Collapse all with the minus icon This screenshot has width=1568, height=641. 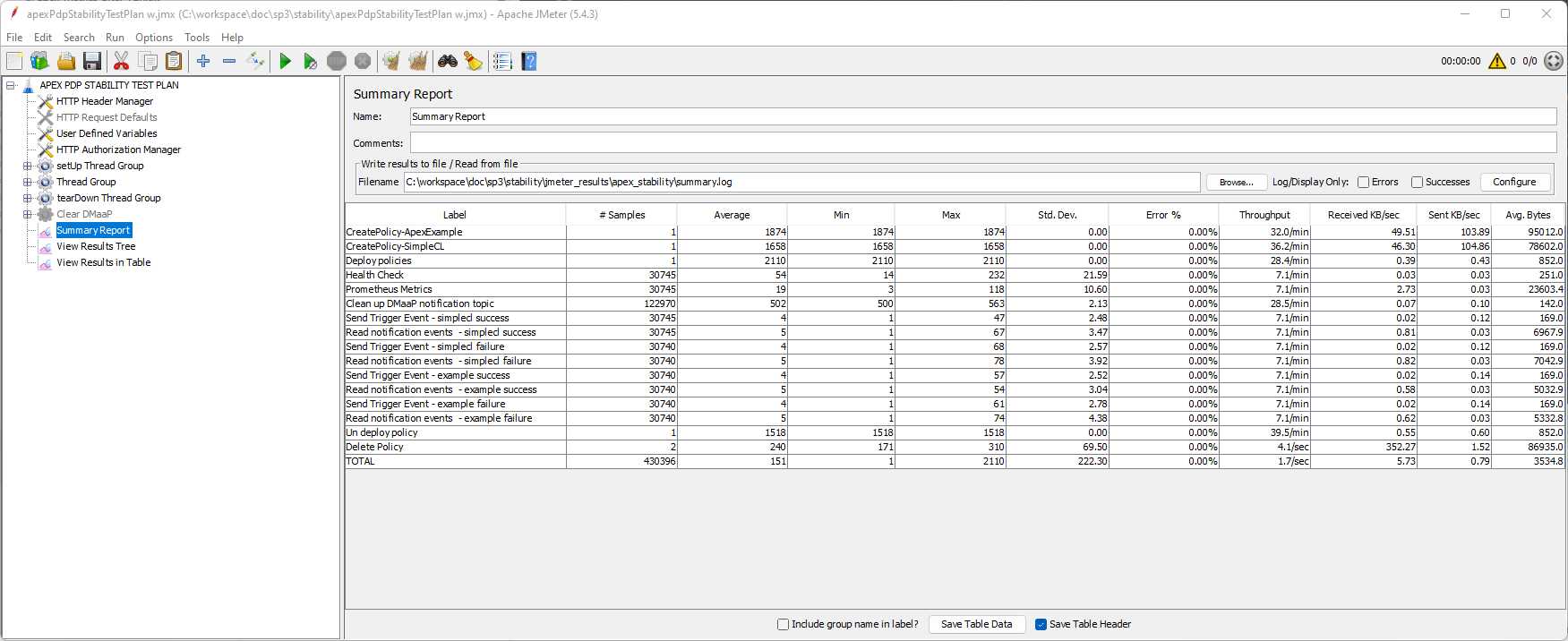229,61
